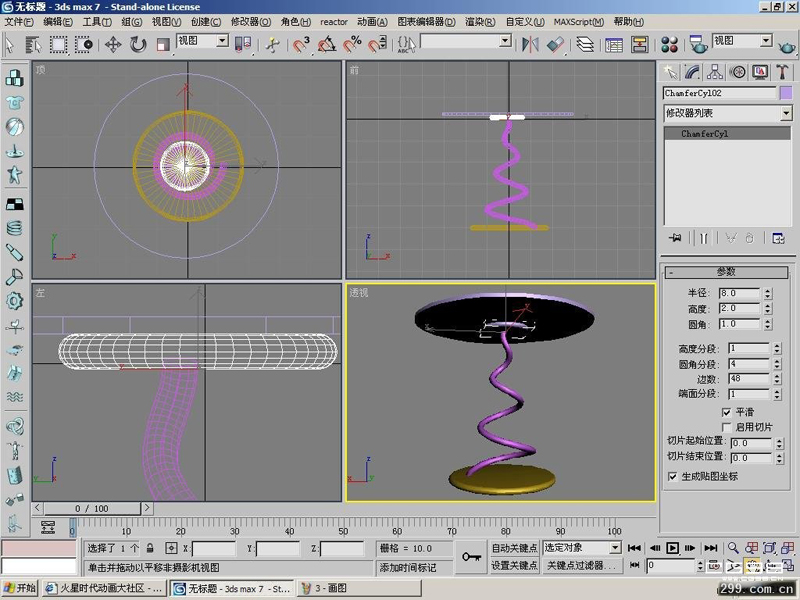Activate Select and Uniform Scale tool

point(163,44)
